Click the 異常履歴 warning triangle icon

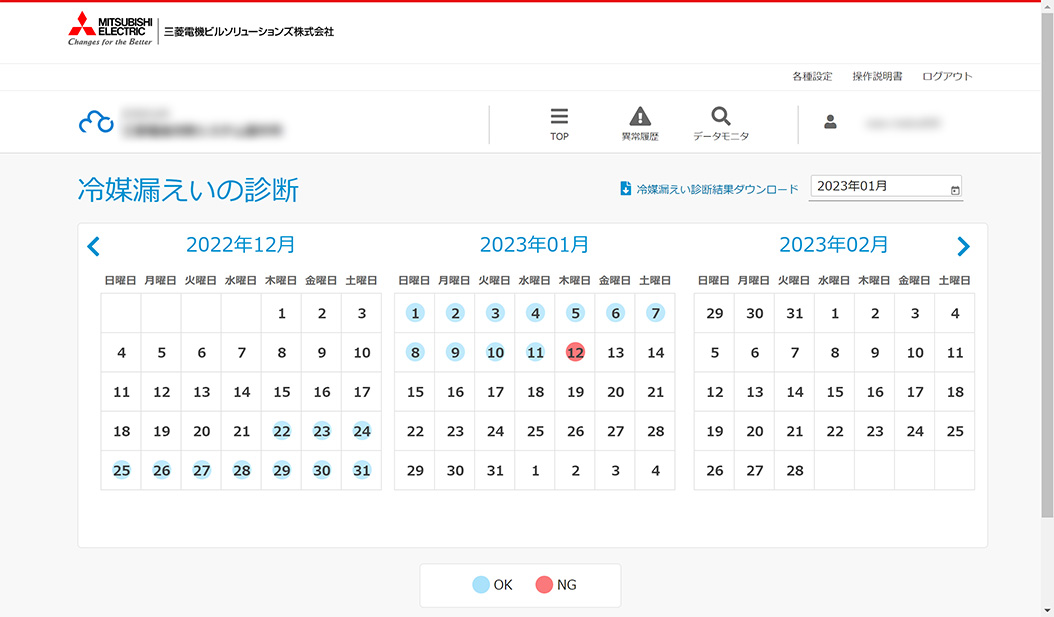click(640, 117)
